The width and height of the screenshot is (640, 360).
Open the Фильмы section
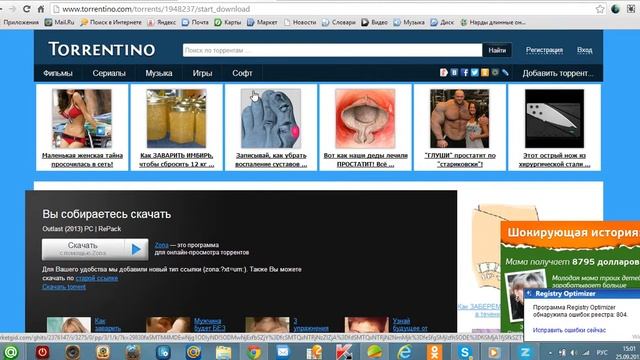coord(58,73)
